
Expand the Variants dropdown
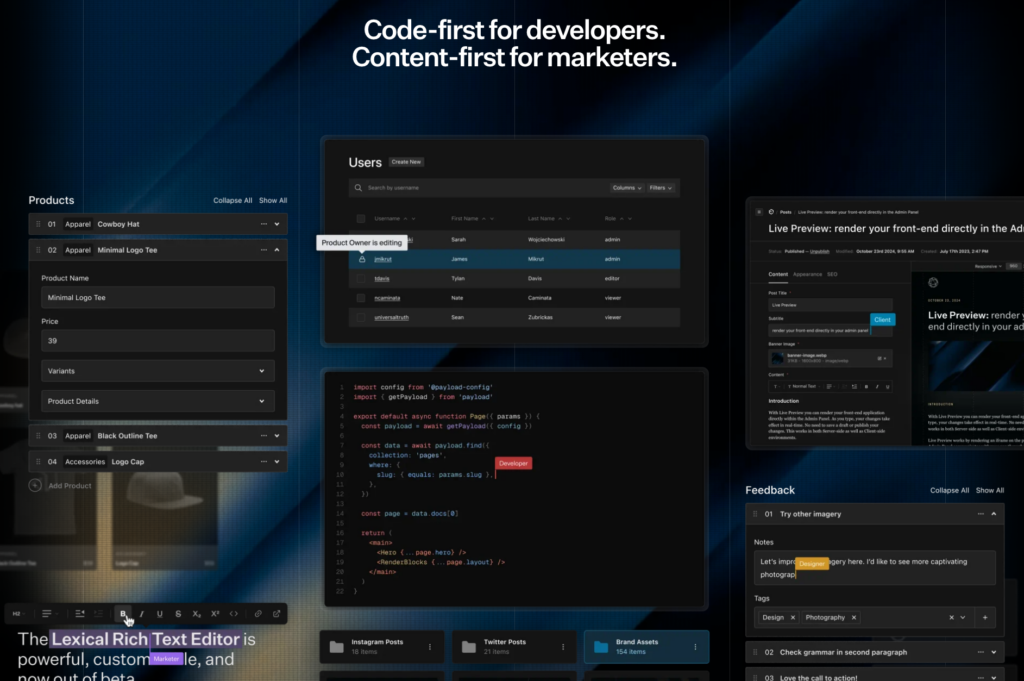click(157, 371)
